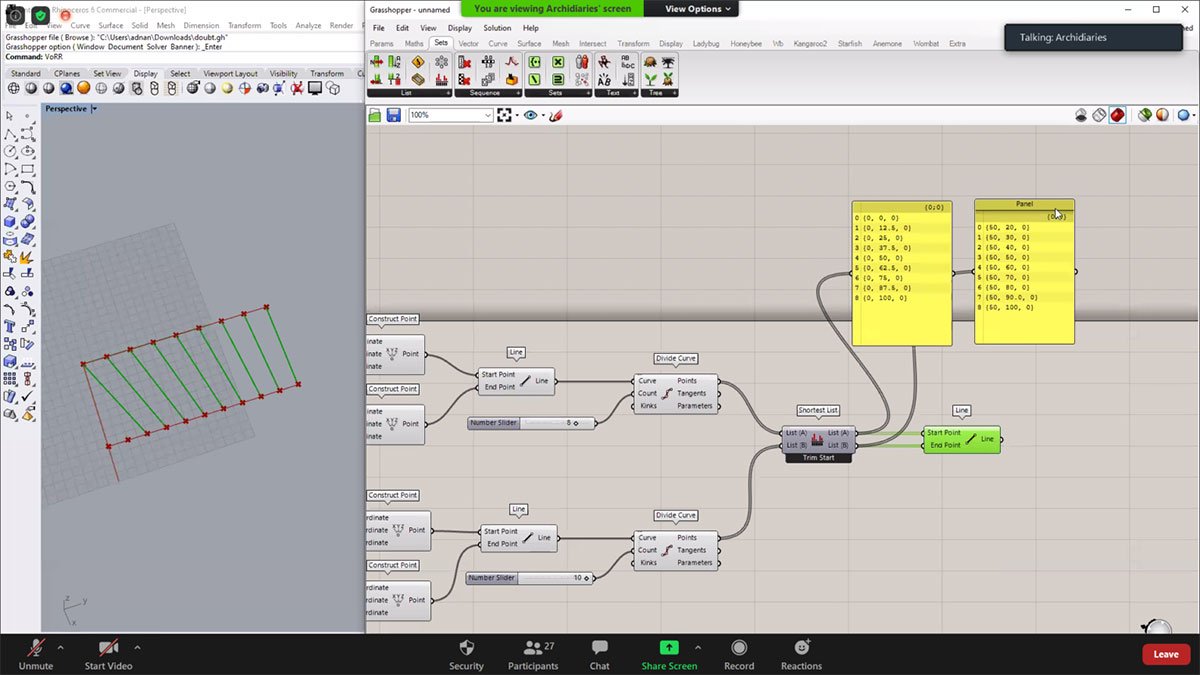Screen dimensions: 1200x675
Task: Select the red sketch pen icon in Grasshopper
Action: tap(556, 114)
